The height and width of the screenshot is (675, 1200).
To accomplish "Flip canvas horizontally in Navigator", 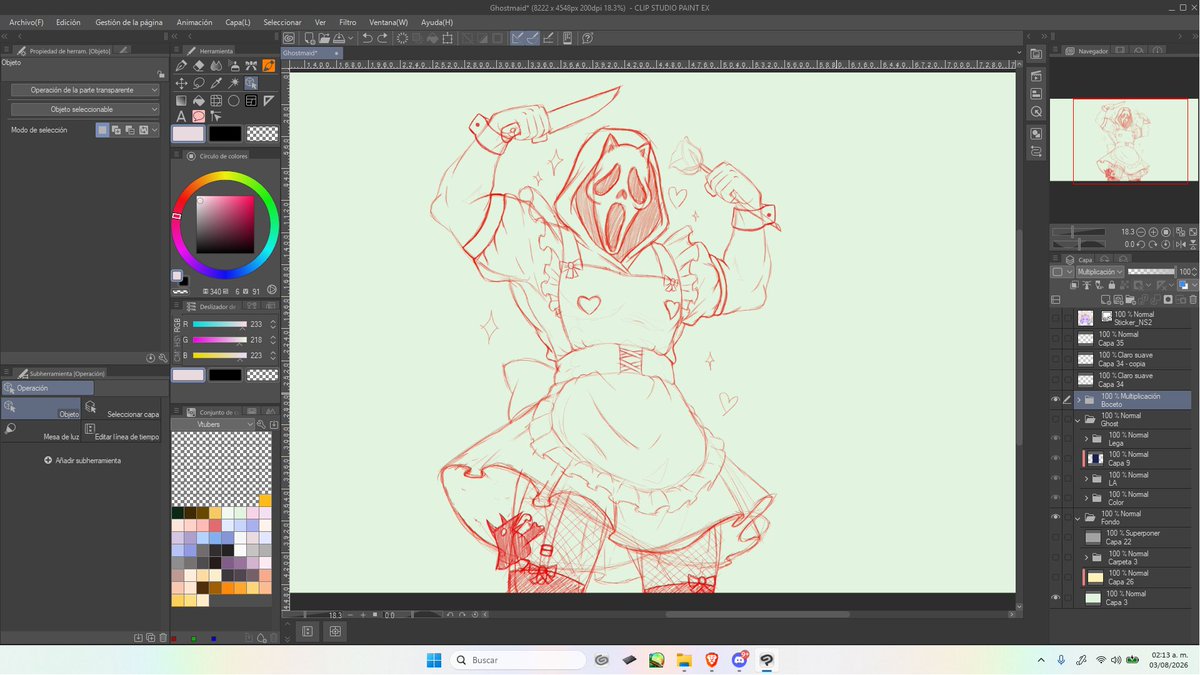I will (x=1181, y=244).
